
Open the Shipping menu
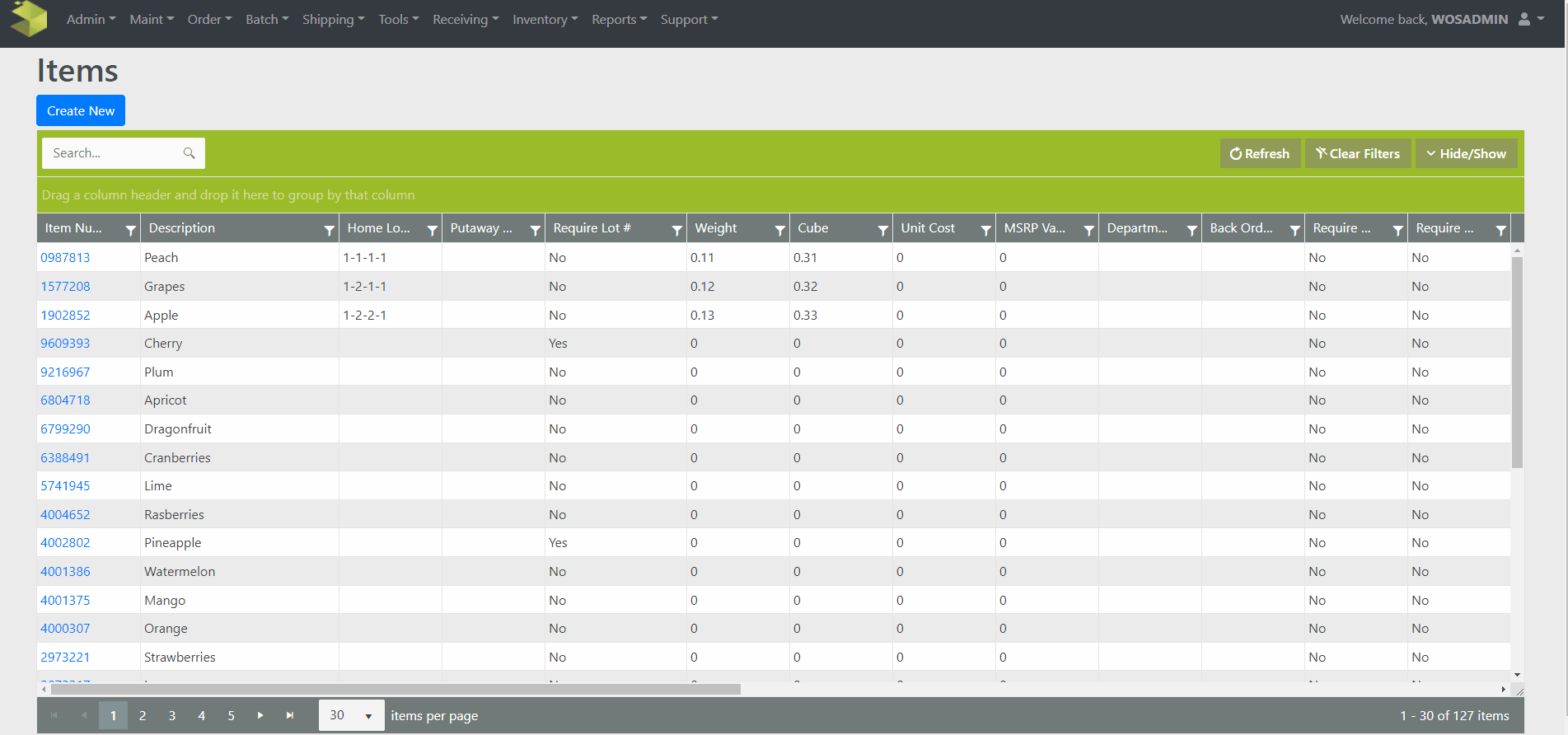pyautogui.click(x=333, y=19)
